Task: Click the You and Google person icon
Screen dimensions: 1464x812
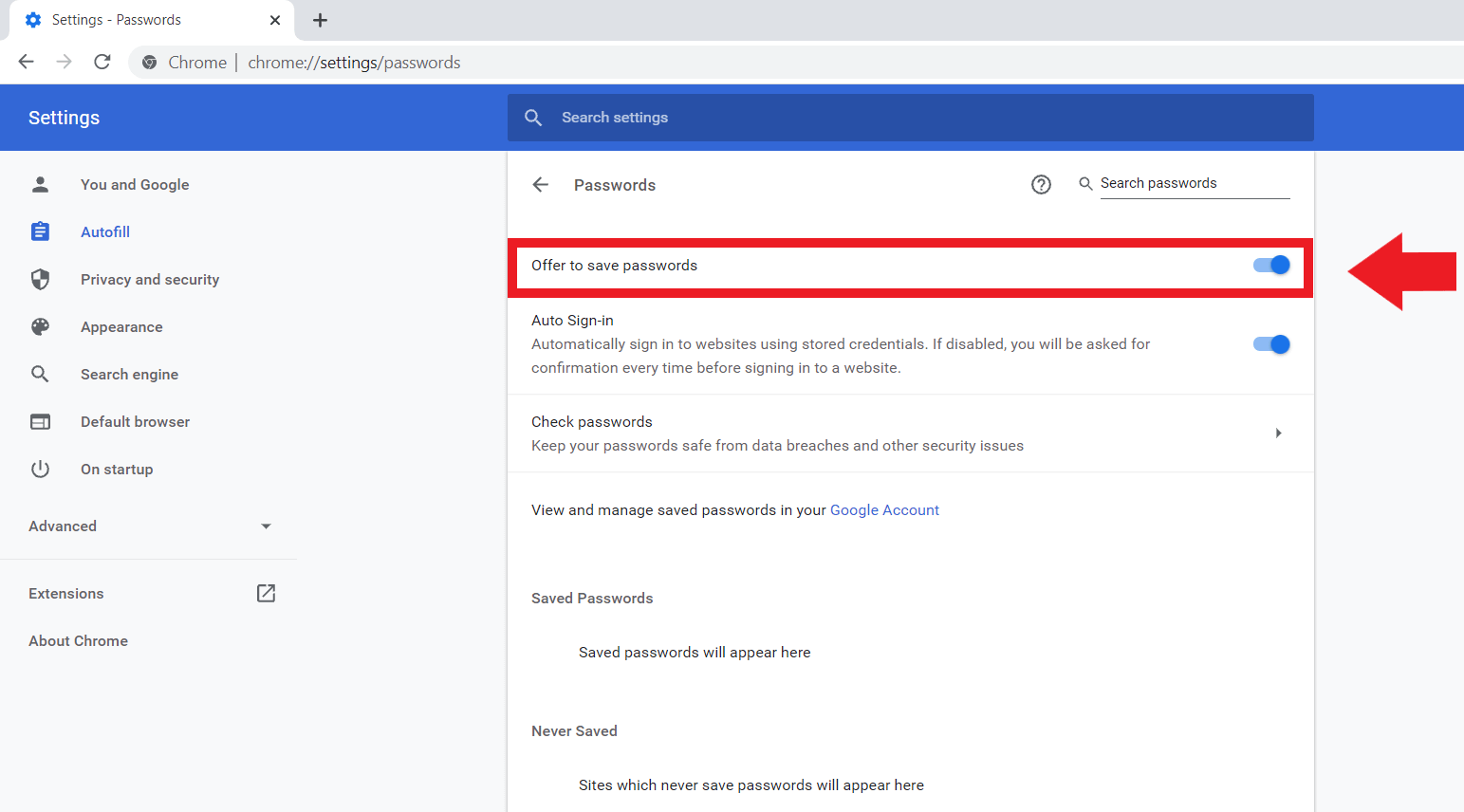Action: 40,184
